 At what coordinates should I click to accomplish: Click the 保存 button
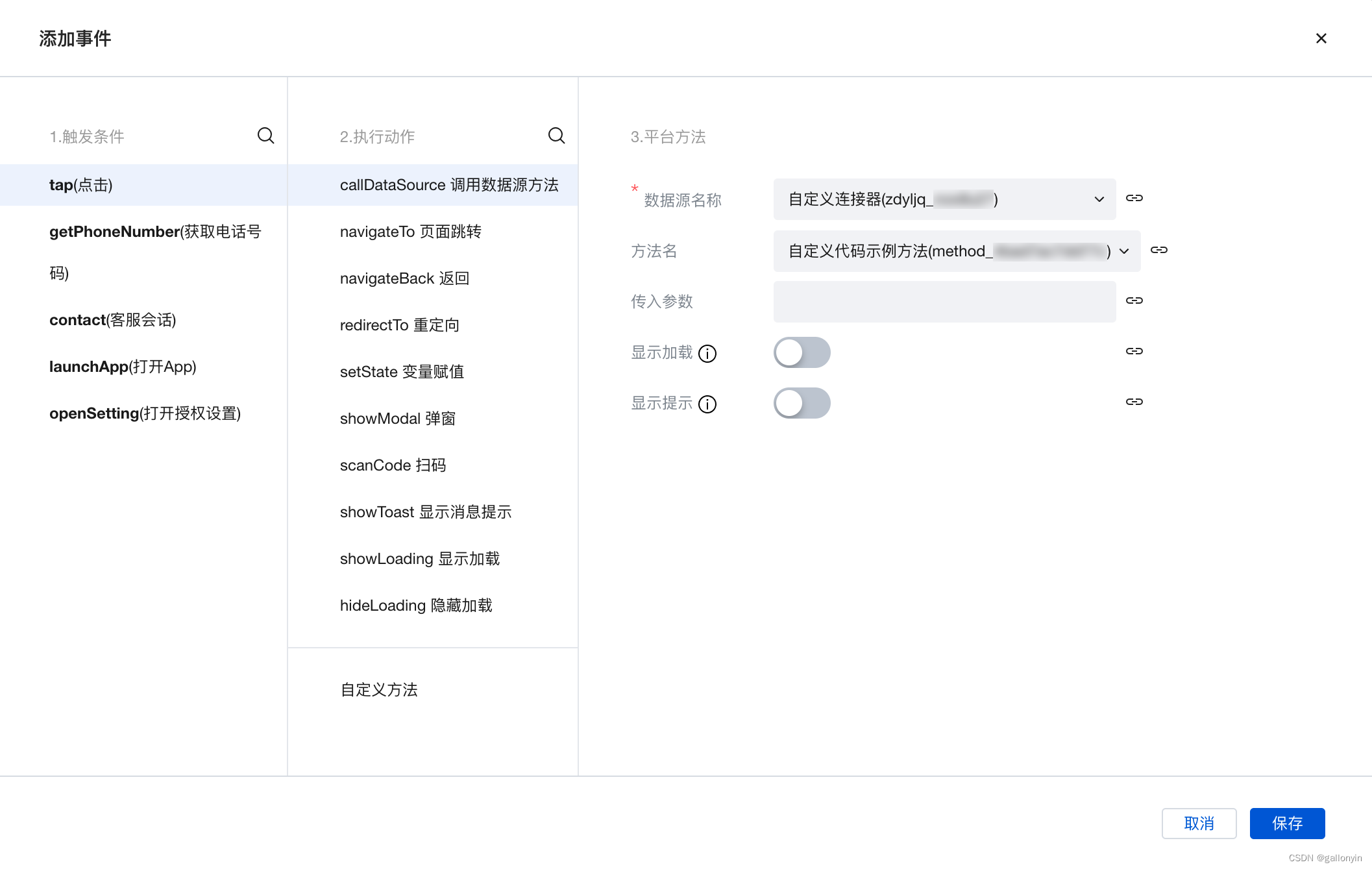coord(1286,824)
